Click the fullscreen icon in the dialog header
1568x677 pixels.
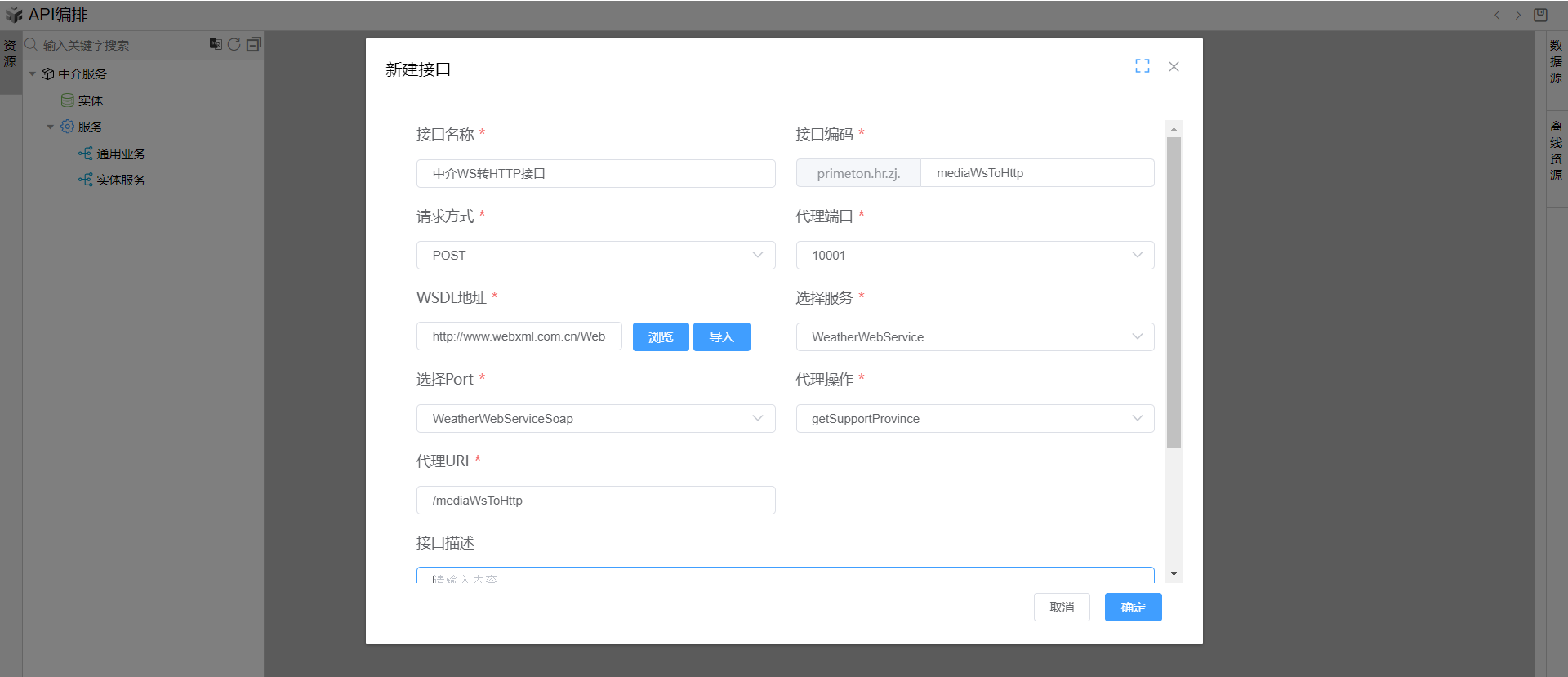point(1142,66)
